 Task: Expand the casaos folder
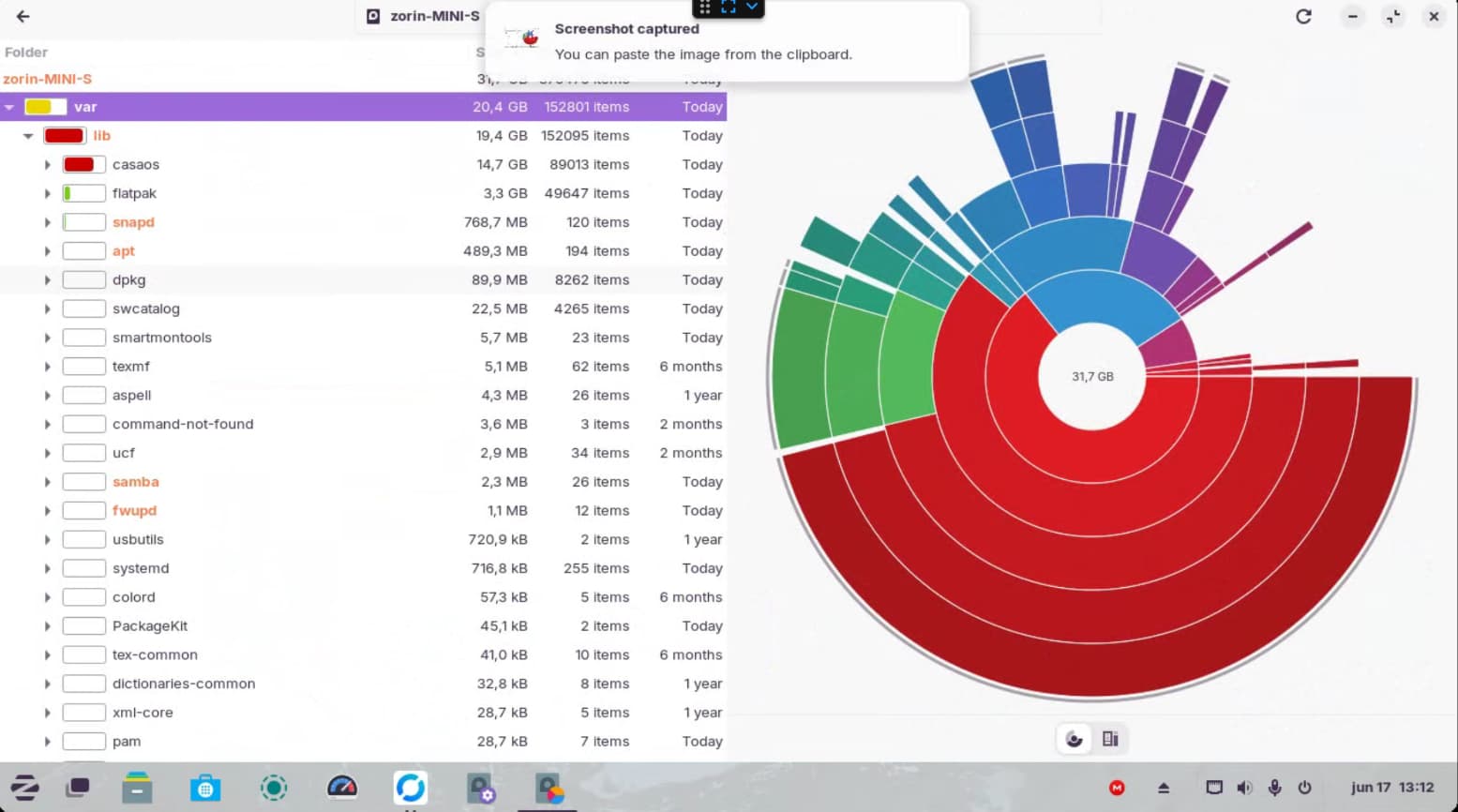[47, 165]
